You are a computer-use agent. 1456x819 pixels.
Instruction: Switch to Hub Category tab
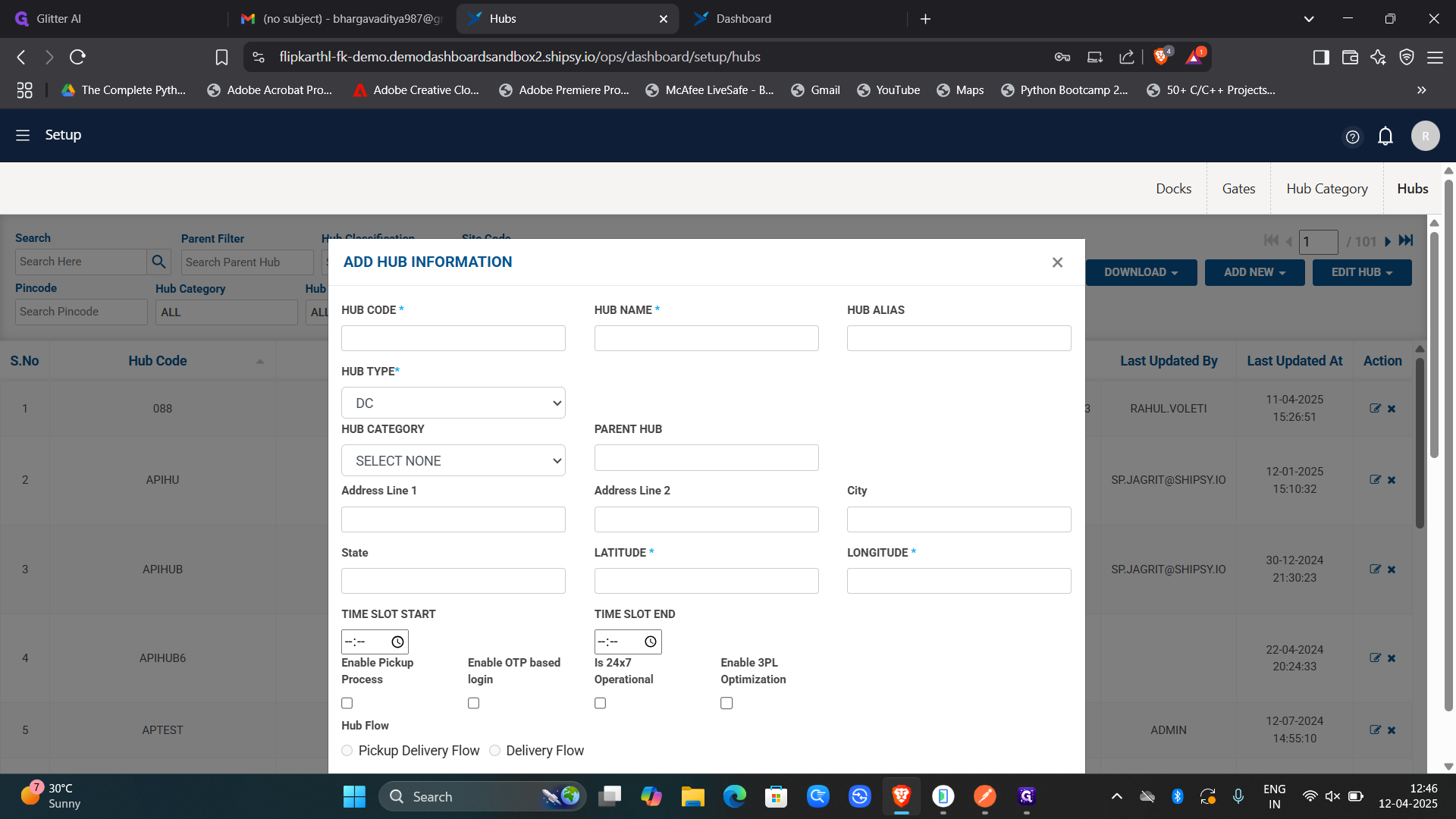(x=1327, y=189)
